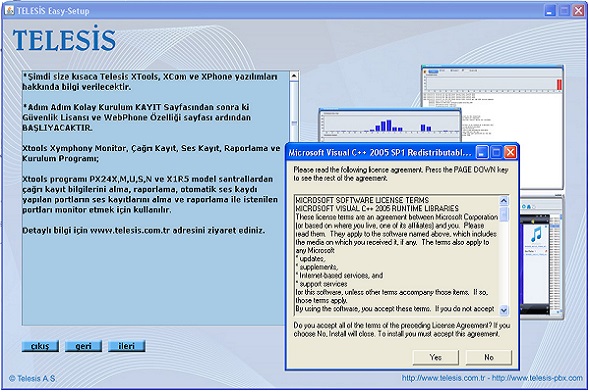Click 'MICROSOFT VISUAL C++ 2005 RUNTIME LIBRARIES' line
The width and height of the screenshot is (590, 392).
pyautogui.click(x=377, y=208)
